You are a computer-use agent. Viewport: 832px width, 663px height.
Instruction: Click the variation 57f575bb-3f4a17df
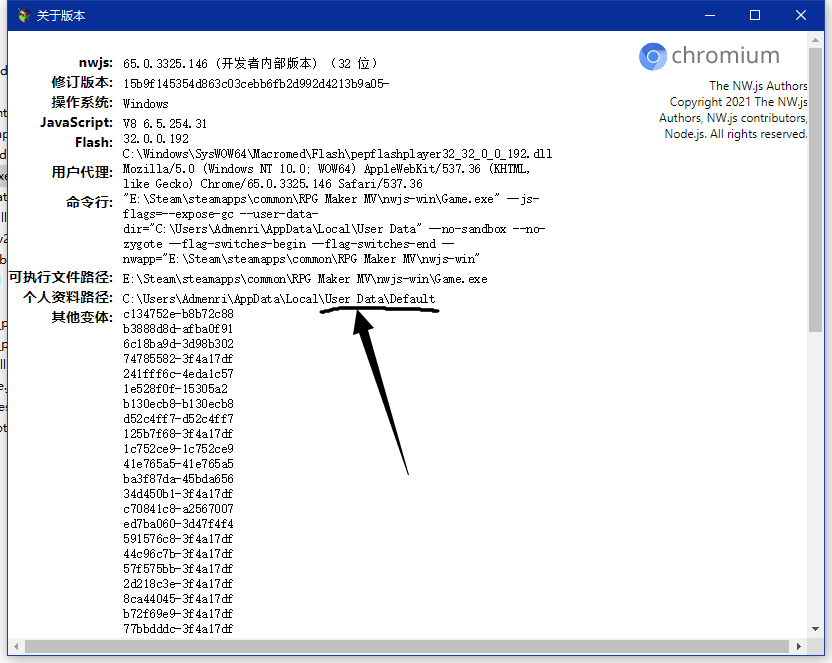pyautogui.click(x=178, y=569)
